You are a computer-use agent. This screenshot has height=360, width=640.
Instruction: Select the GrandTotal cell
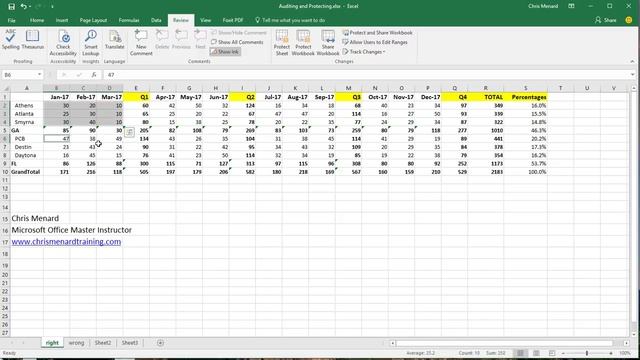[x=27, y=172]
